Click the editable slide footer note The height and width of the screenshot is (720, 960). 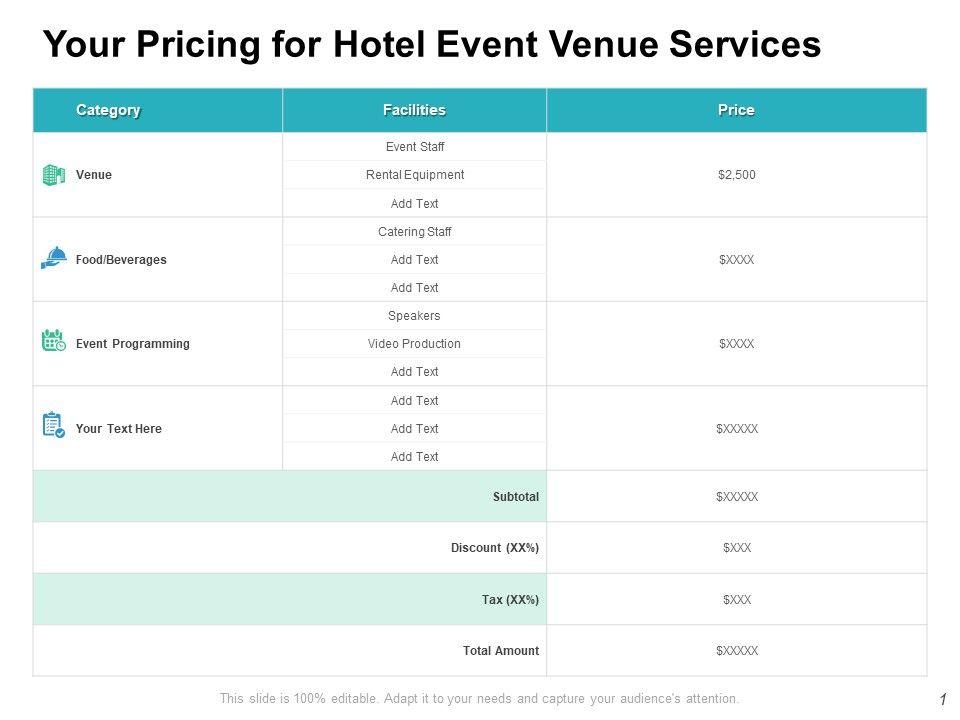(x=480, y=699)
